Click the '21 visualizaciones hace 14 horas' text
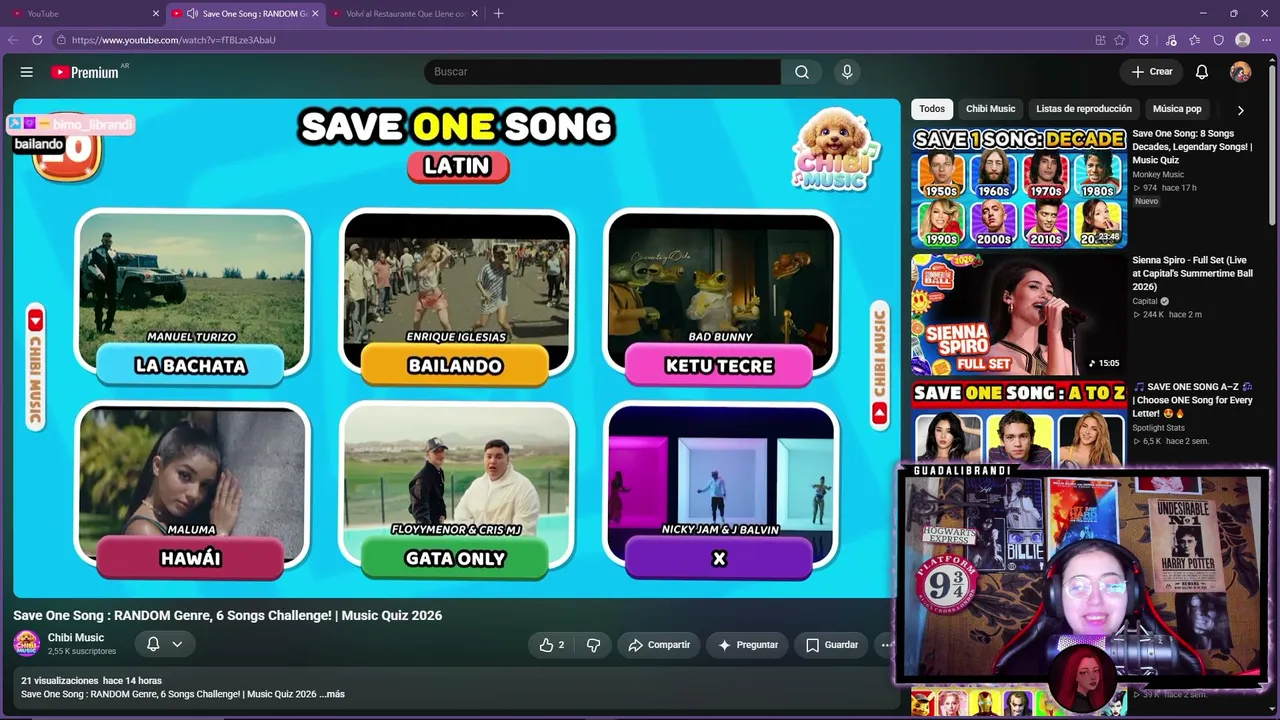The height and width of the screenshot is (720, 1280). [x=91, y=681]
